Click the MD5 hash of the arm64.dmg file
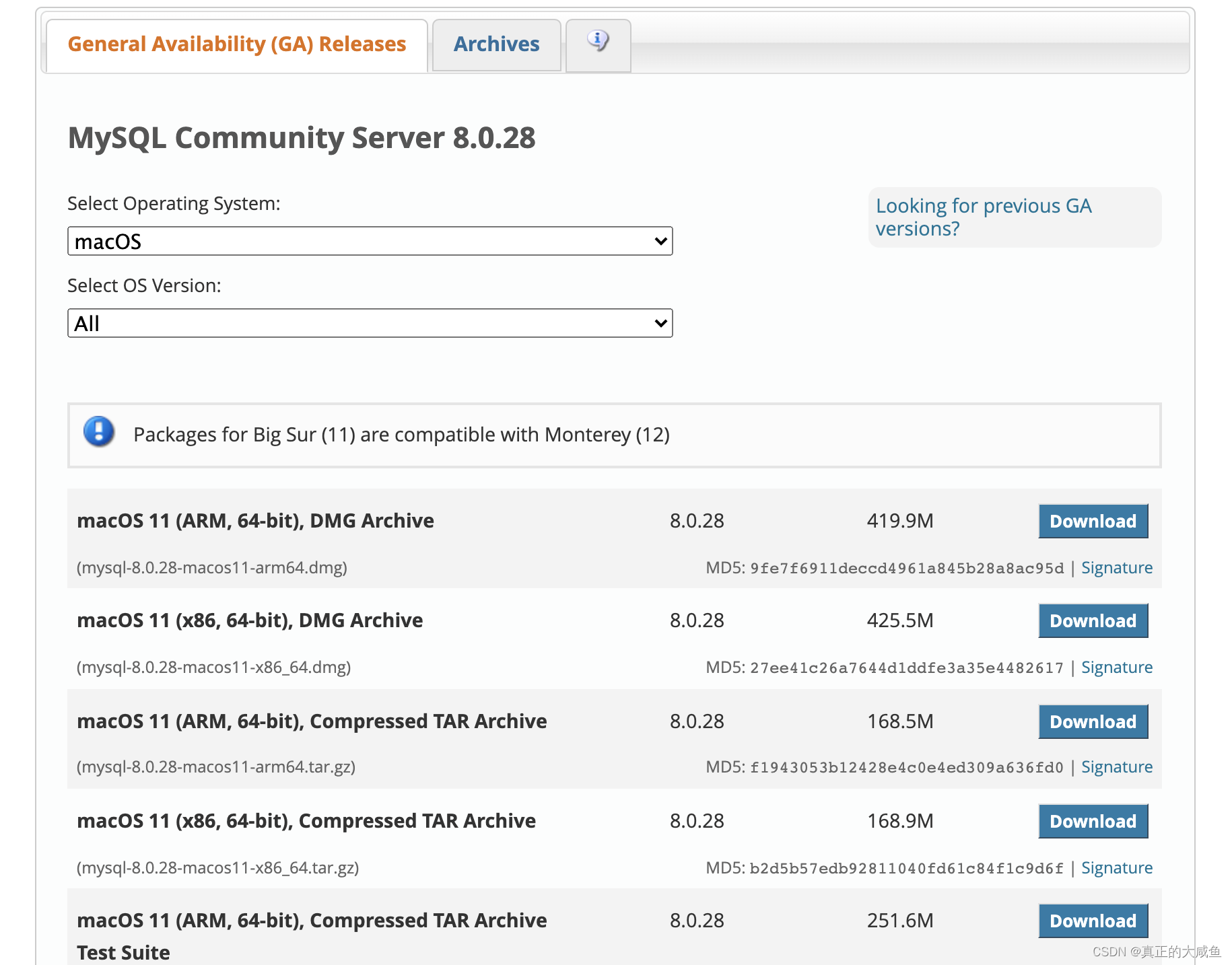This screenshot has height=965, width=1232. click(906, 569)
